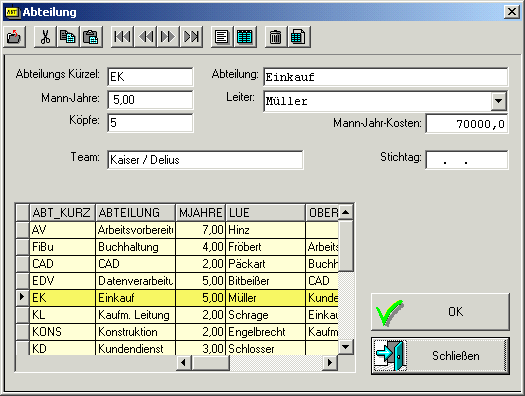
Task: Click the Abteilung window title icon
Action: [12, 12]
